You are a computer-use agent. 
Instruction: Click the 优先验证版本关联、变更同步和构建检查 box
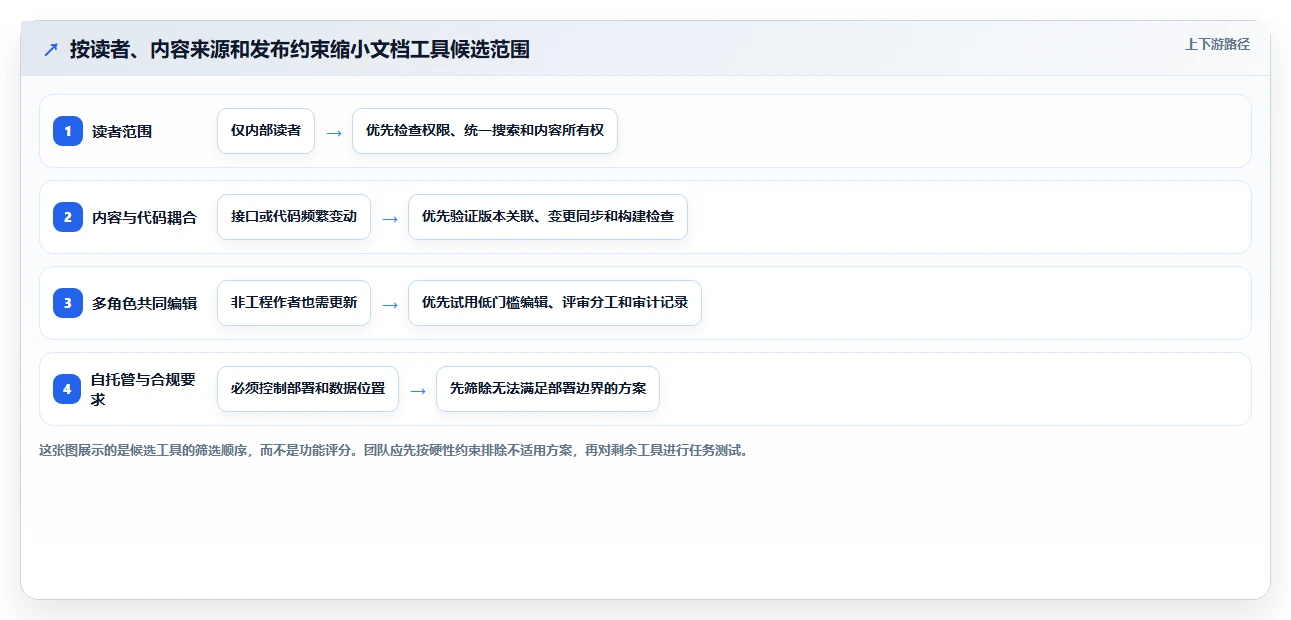(x=548, y=217)
